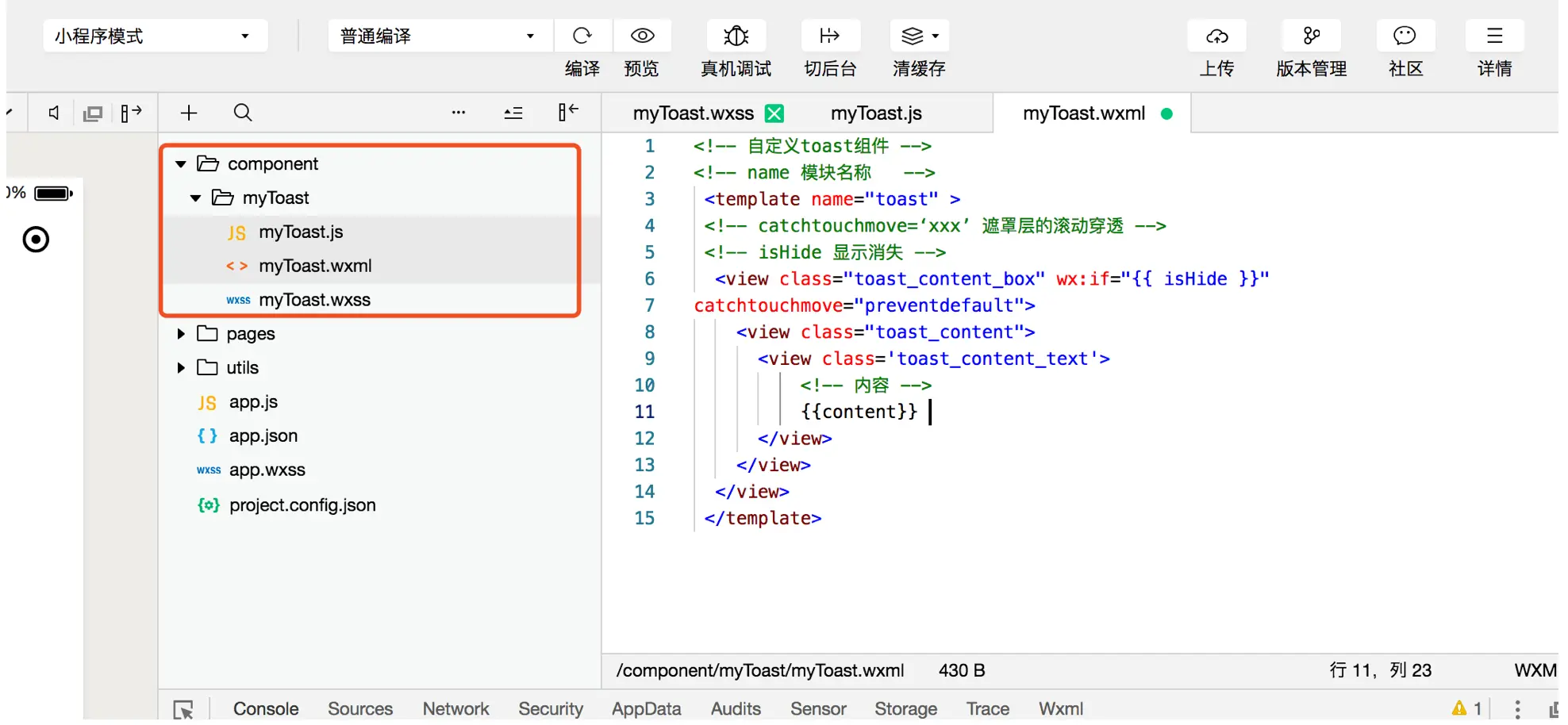Start real device debugging (真机调试)
The height and width of the screenshot is (725, 1568).
[x=736, y=36]
